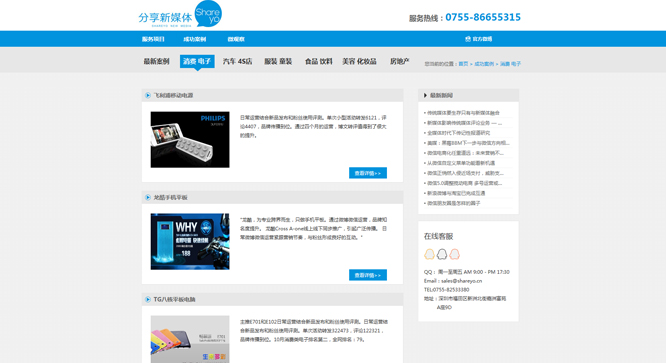Open the last news item in 最新新闻

(454, 203)
